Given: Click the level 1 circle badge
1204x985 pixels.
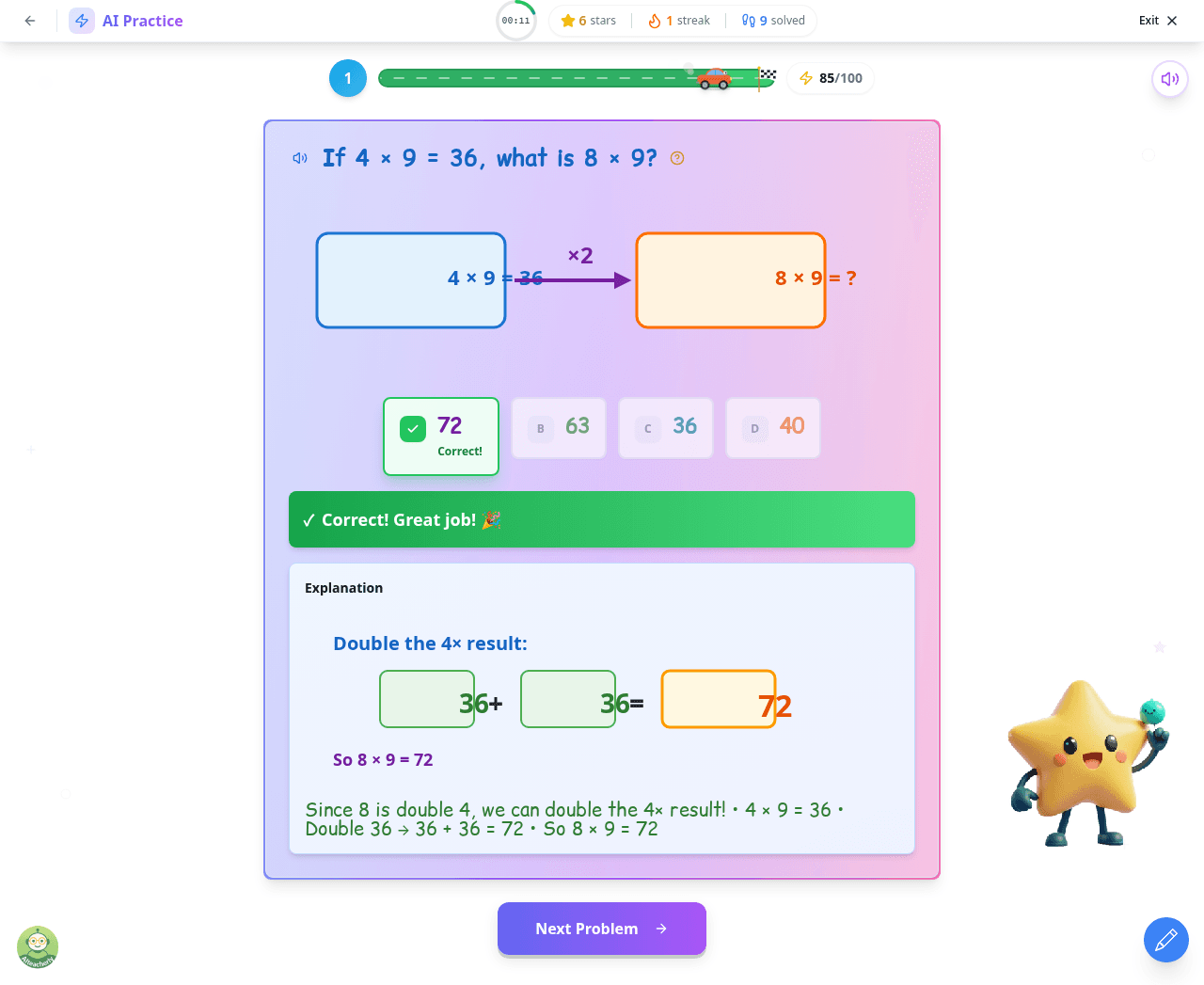Looking at the screenshot, I should pos(348,78).
